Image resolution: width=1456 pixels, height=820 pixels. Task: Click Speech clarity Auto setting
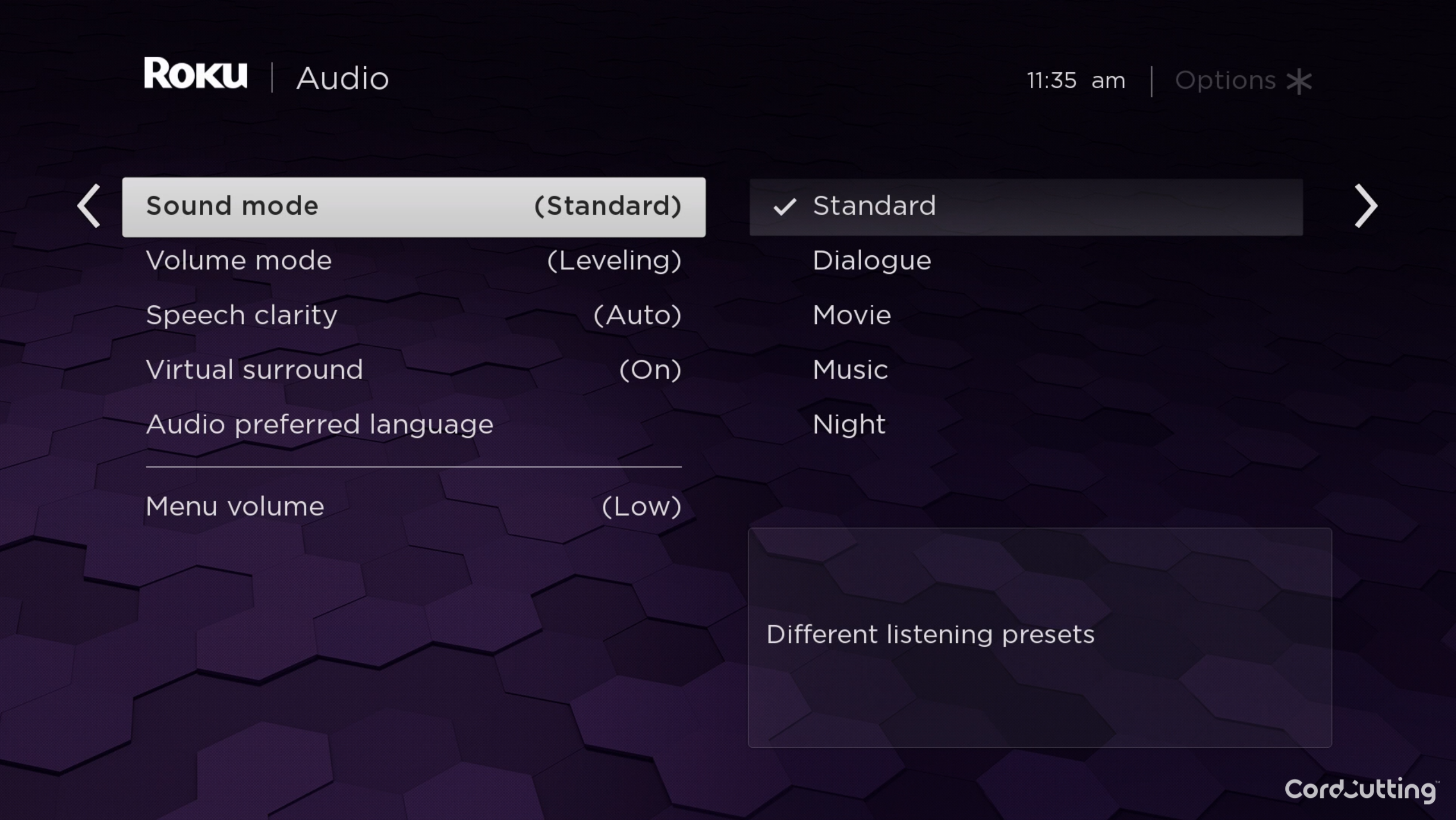414,315
